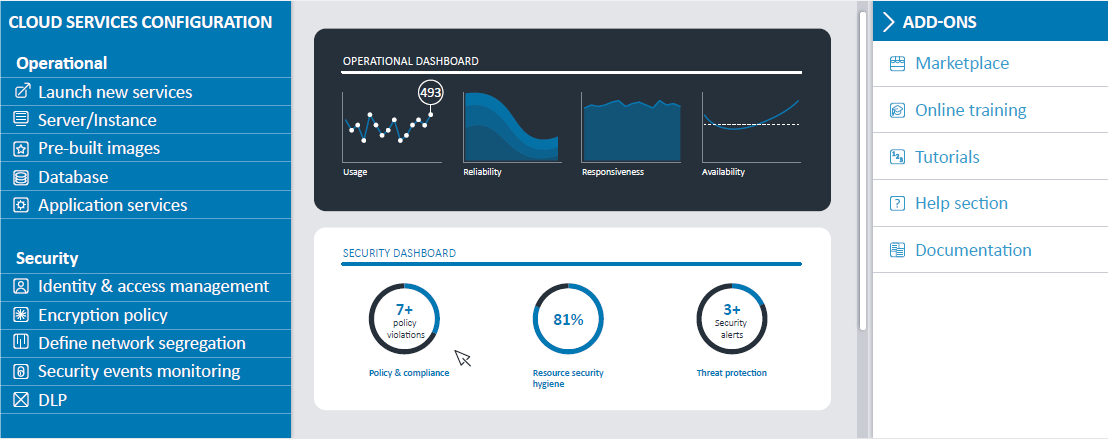Click the Launch new services icon
This screenshot has height=443, width=1108.
[21, 92]
